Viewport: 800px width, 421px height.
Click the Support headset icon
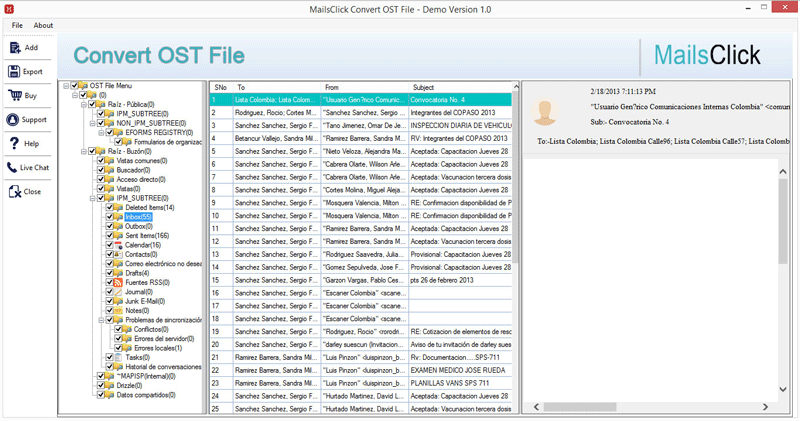13,119
